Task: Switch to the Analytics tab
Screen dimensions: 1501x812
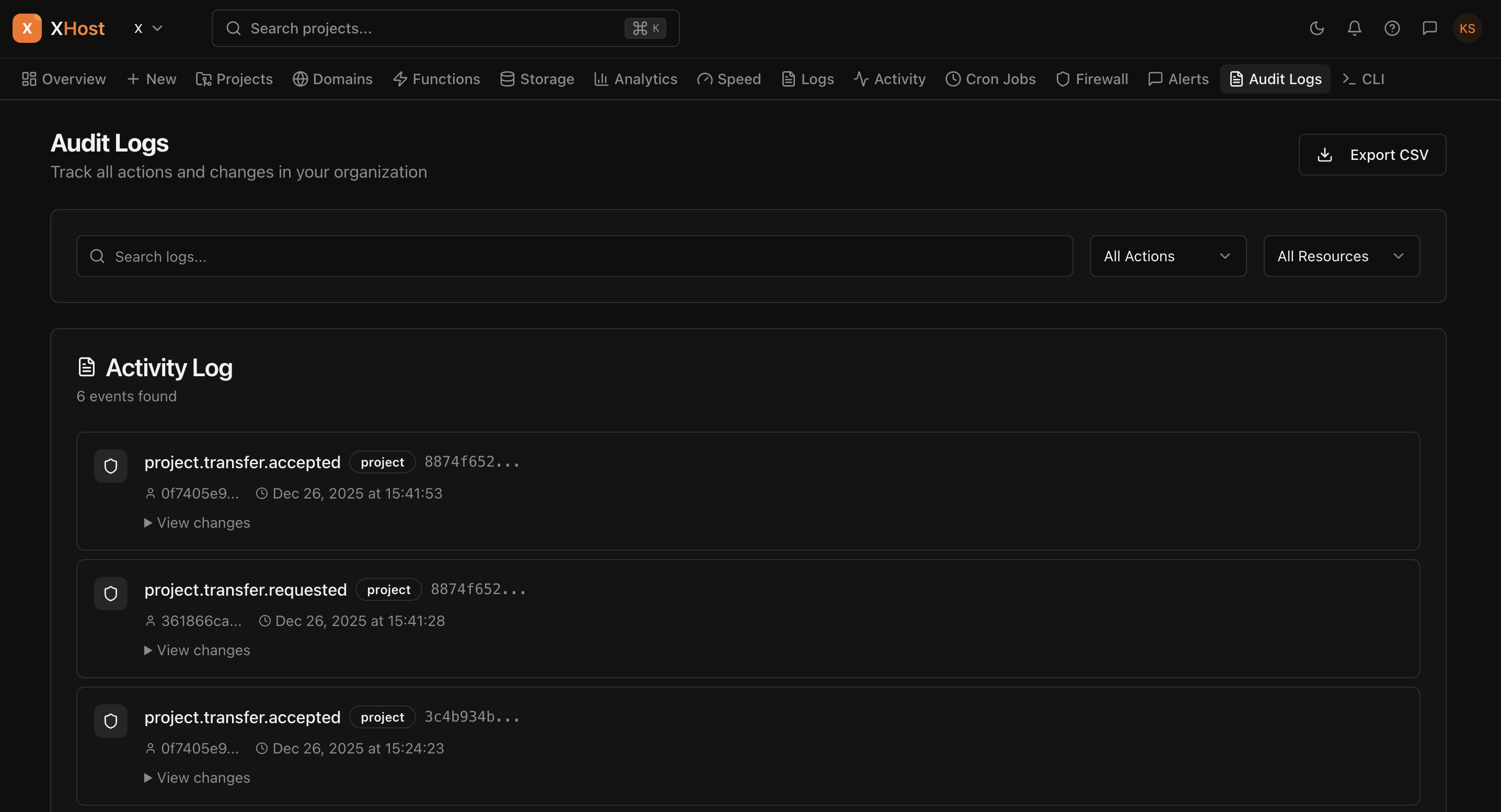Action: pos(635,78)
